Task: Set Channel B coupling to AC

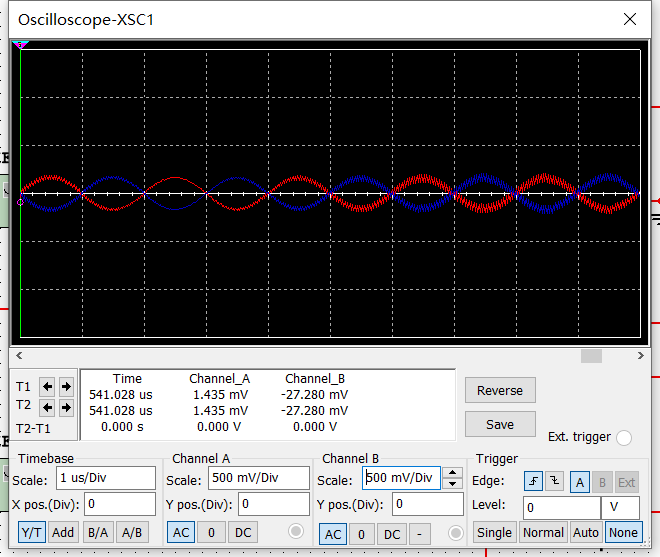Action: coord(333,534)
